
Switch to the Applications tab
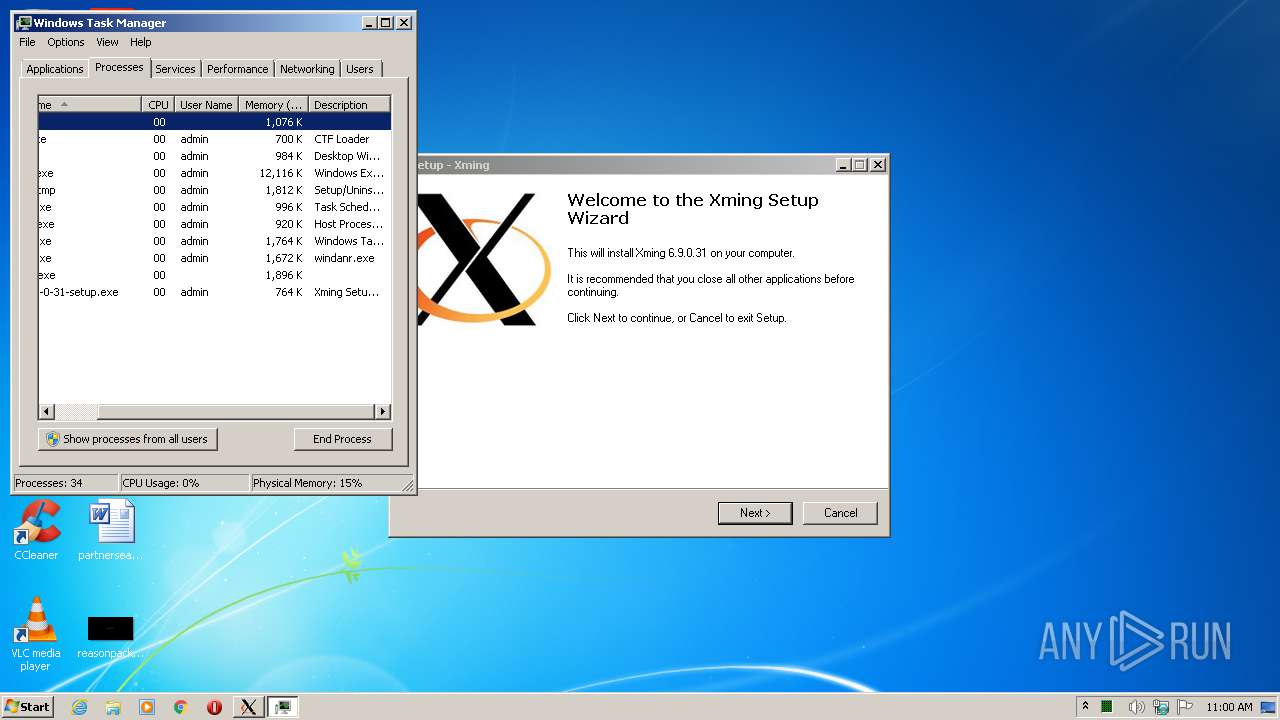click(54, 69)
